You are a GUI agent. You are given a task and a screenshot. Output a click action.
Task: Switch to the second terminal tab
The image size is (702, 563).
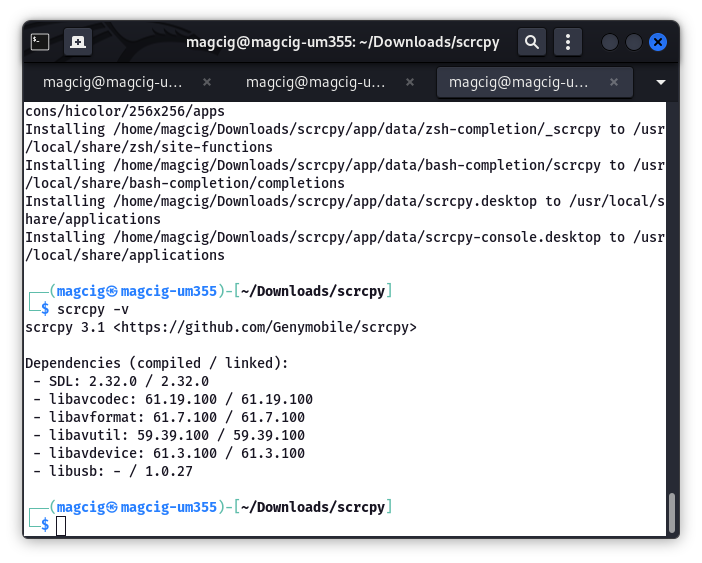coord(315,82)
